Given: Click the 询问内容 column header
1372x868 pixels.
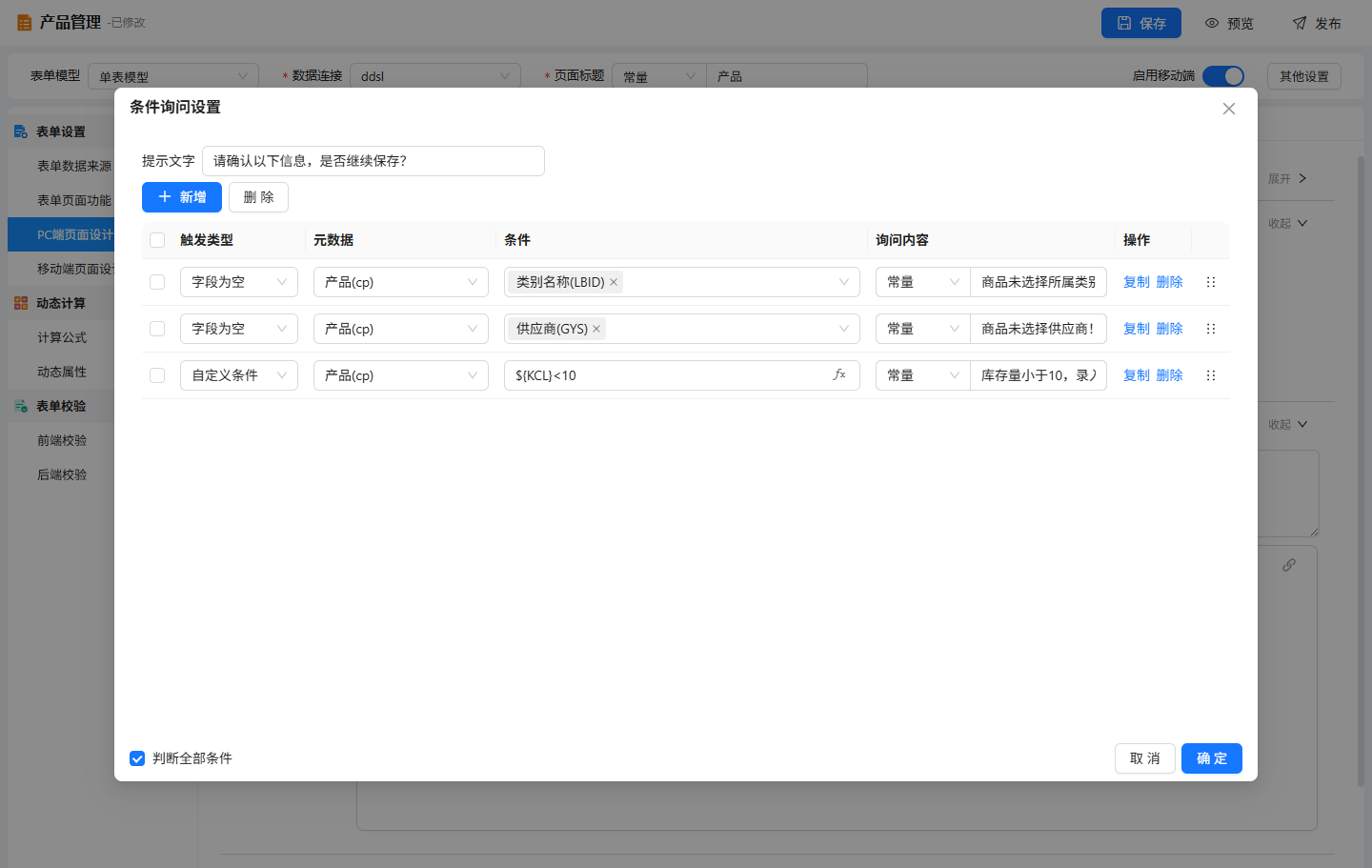Looking at the screenshot, I should pos(902,240).
